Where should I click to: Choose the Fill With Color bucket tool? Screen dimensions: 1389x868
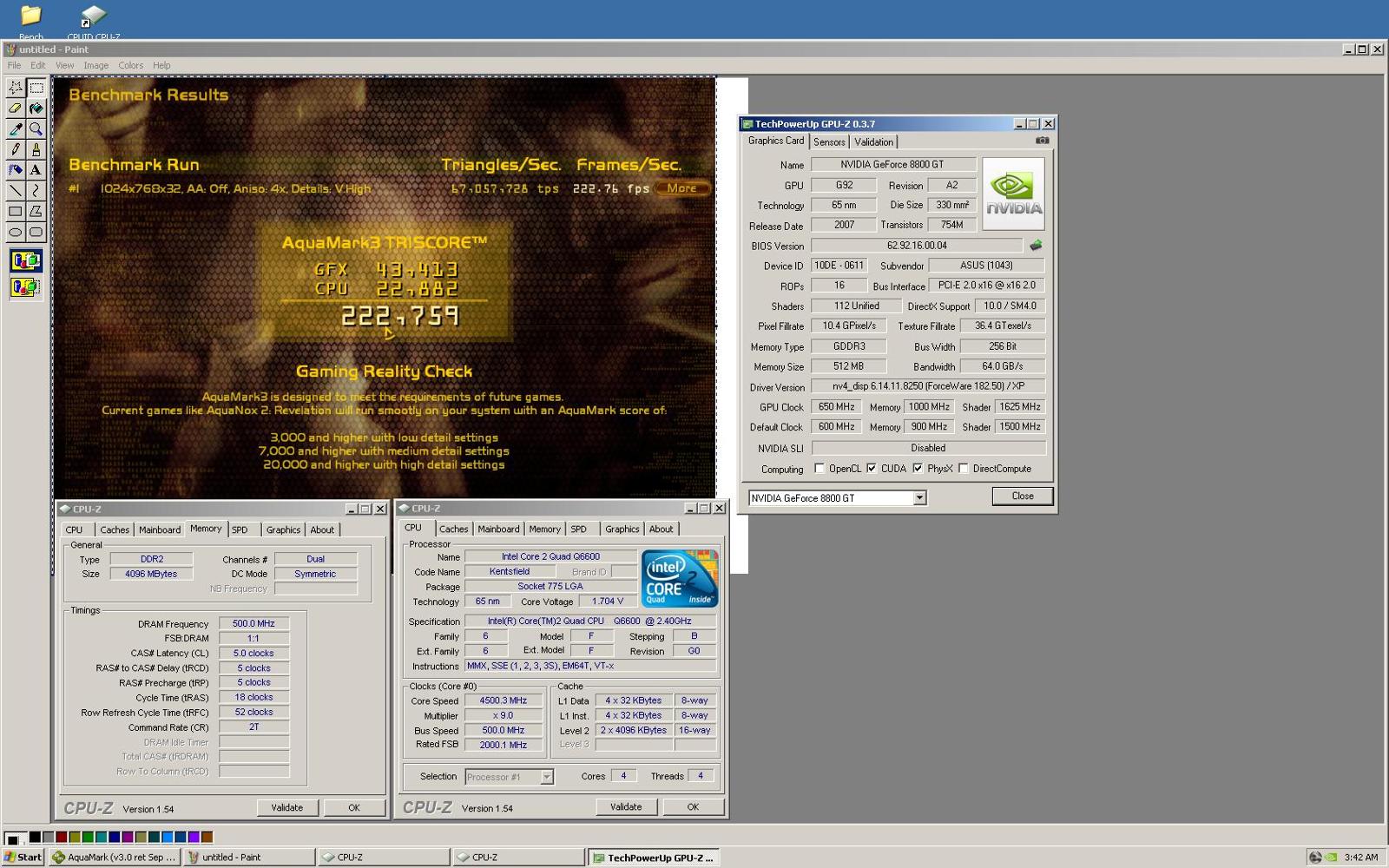pyautogui.click(x=36, y=108)
